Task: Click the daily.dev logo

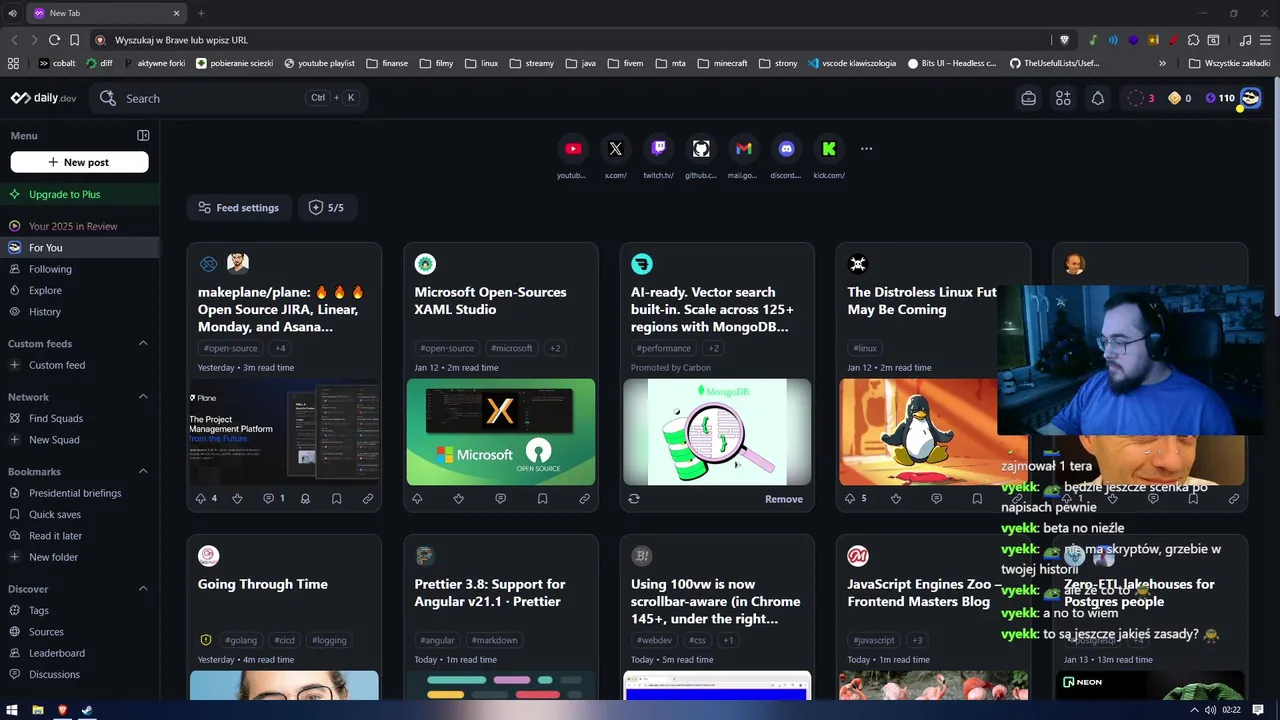Action: (44, 98)
